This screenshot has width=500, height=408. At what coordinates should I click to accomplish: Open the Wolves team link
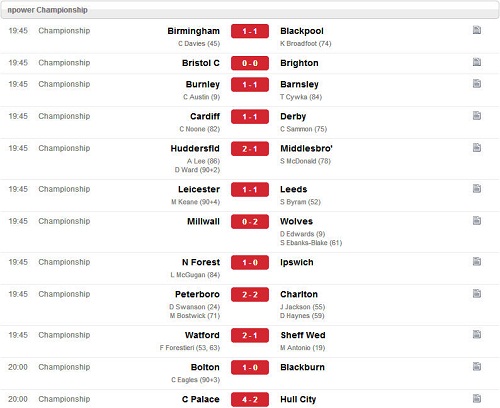(x=296, y=221)
